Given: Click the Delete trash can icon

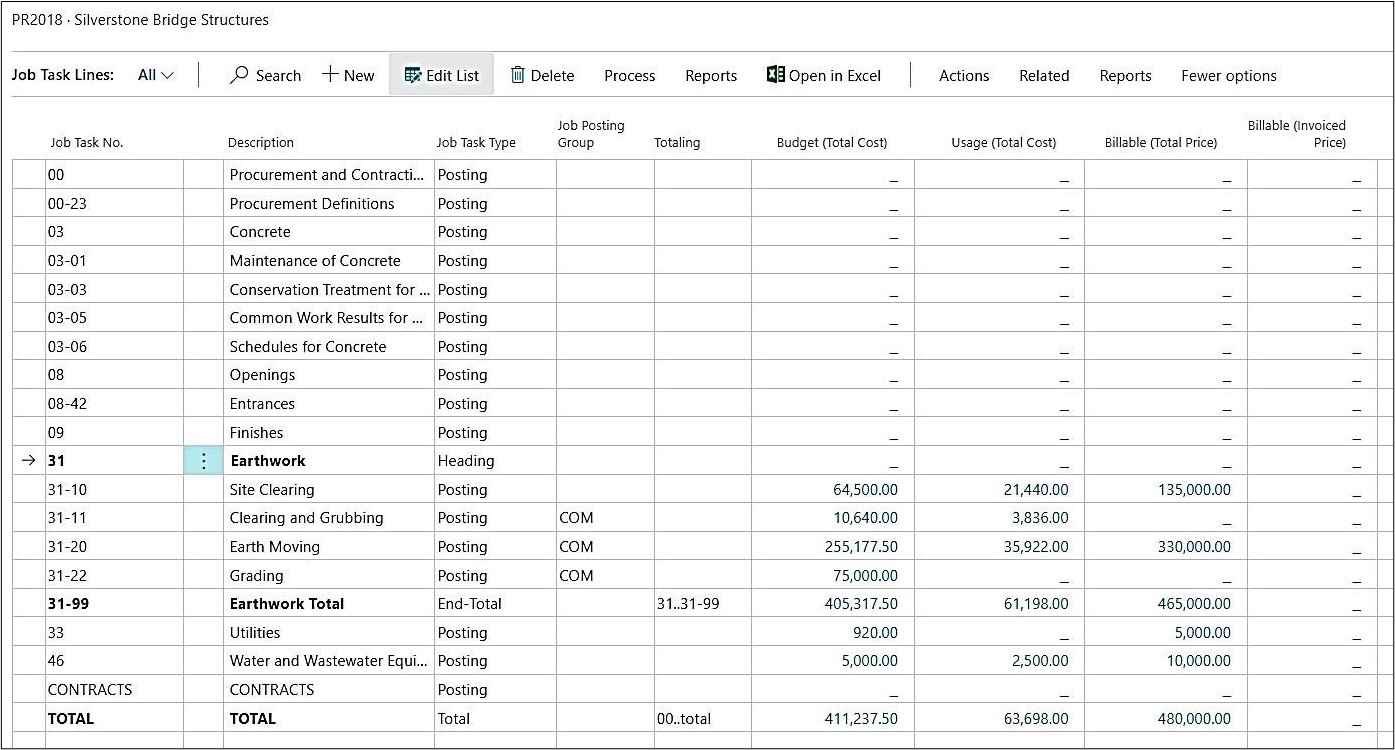Looking at the screenshot, I should [517, 75].
